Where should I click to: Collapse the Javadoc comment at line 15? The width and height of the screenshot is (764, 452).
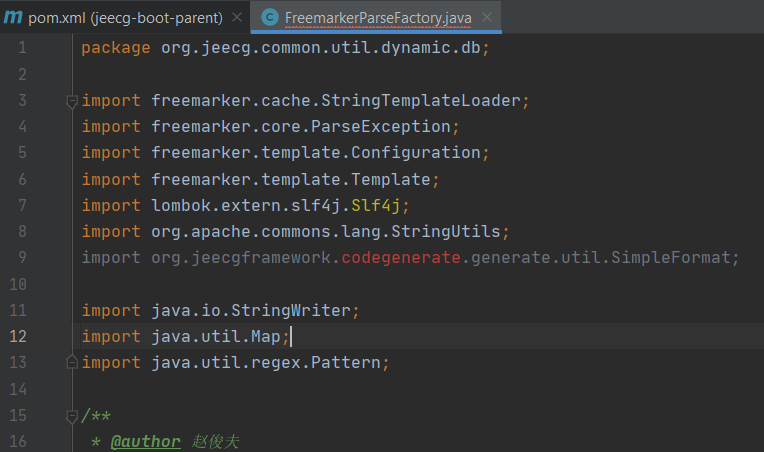tap(72, 416)
